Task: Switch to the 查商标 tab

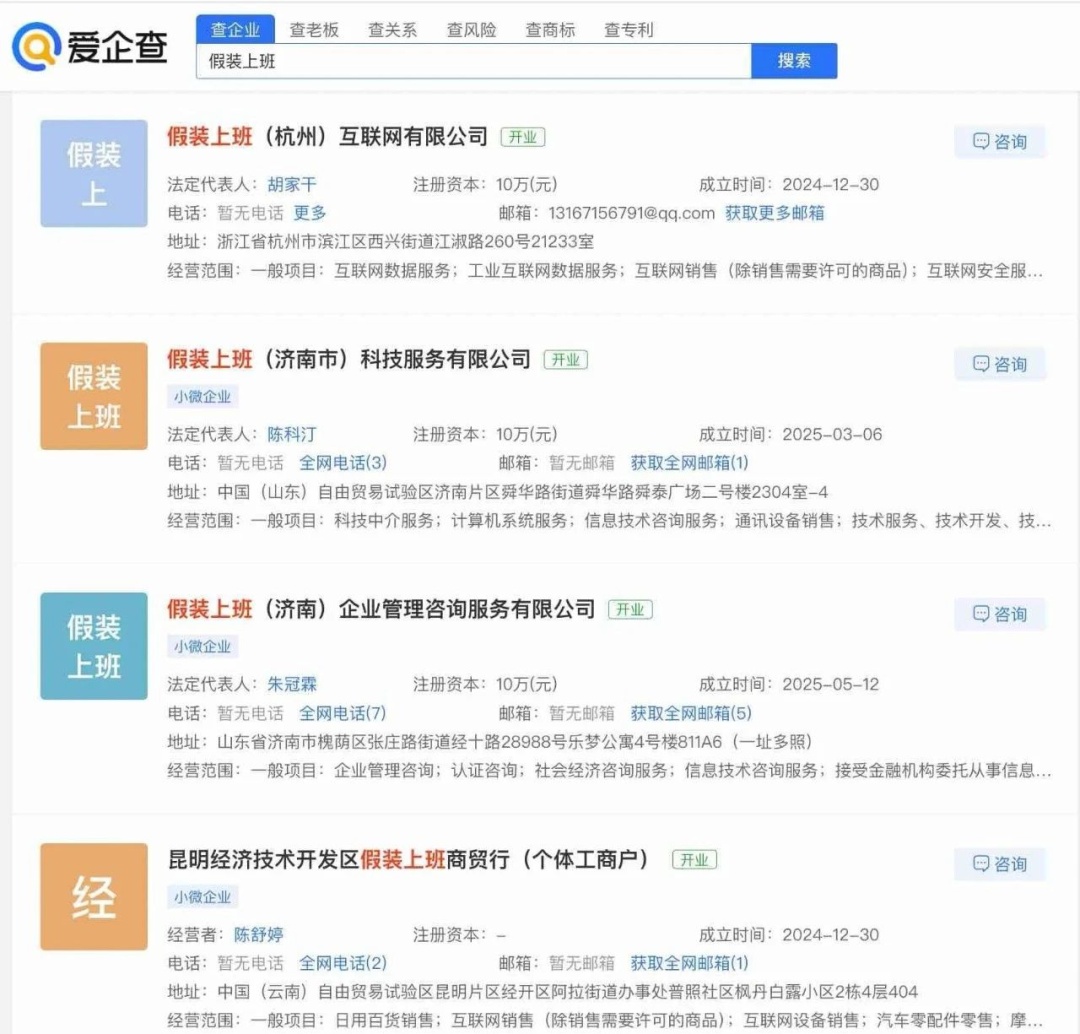Action: tap(550, 30)
